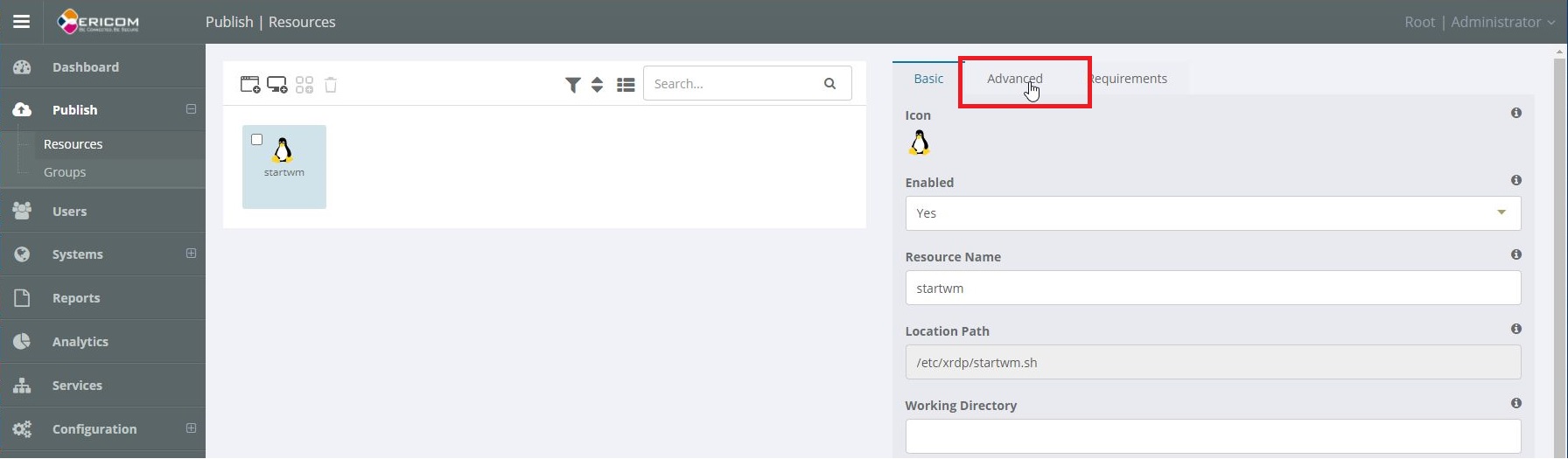Select the Basic tab

click(x=927, y=79)
